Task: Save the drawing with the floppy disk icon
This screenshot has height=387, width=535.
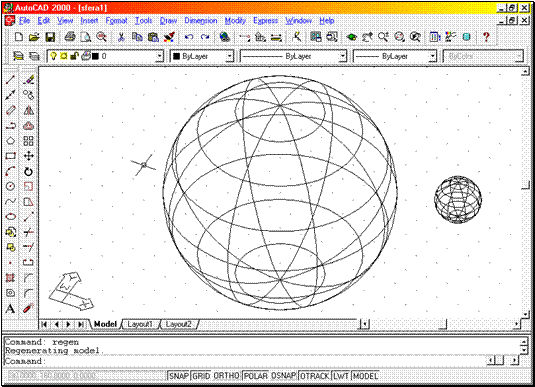Action: (x=50, y=37)
